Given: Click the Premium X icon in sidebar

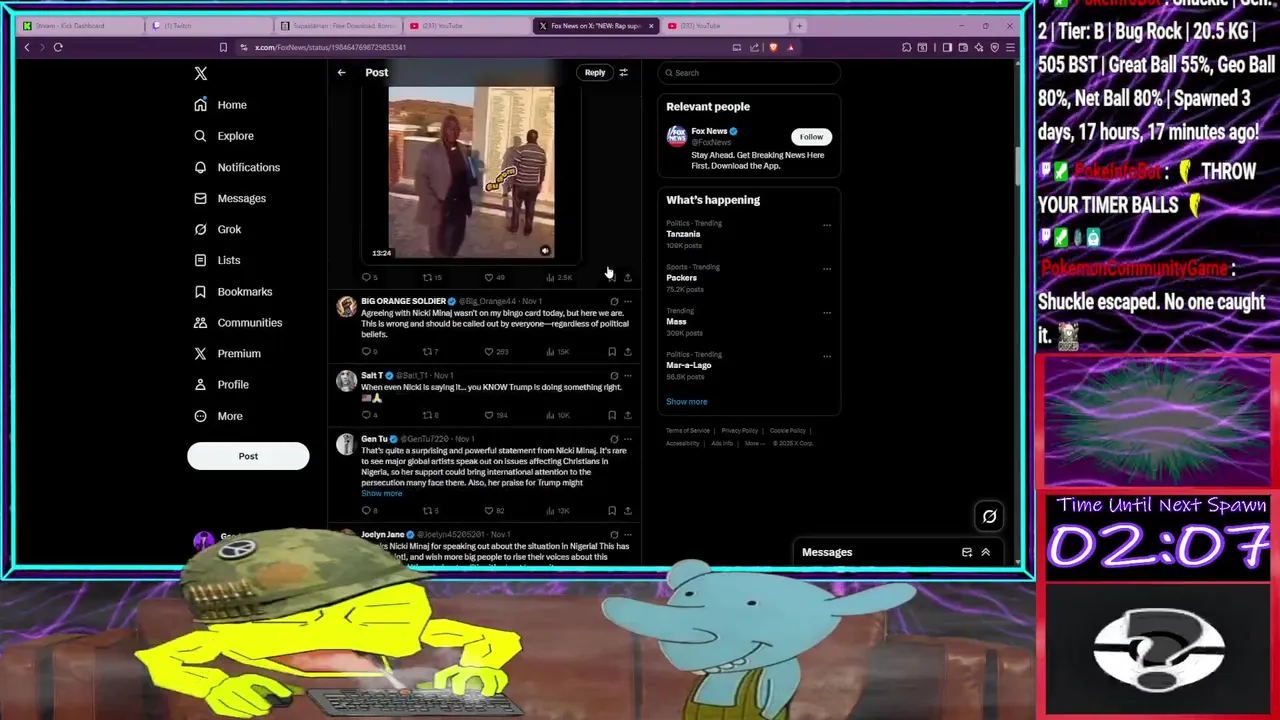Looking at the screenshot, I should [200, 353].
